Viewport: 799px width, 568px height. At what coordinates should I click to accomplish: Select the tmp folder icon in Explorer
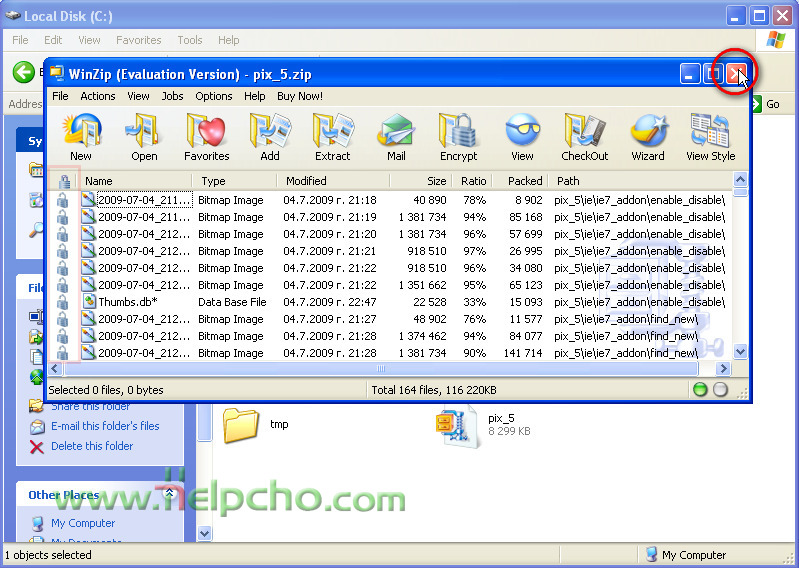(241, 424)
